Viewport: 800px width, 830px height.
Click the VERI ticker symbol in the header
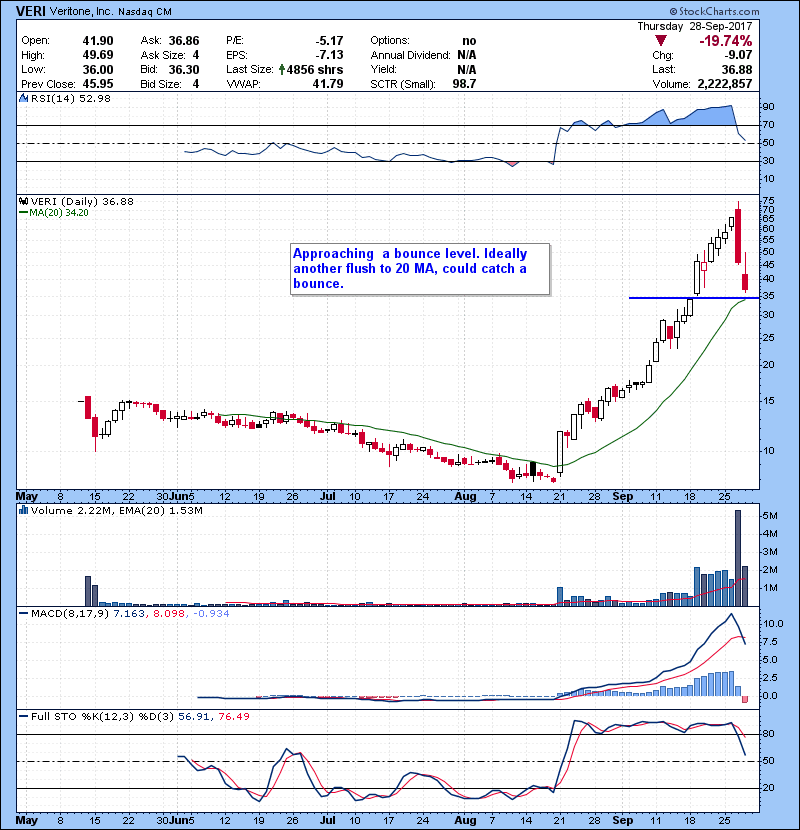tap(31, 11)
